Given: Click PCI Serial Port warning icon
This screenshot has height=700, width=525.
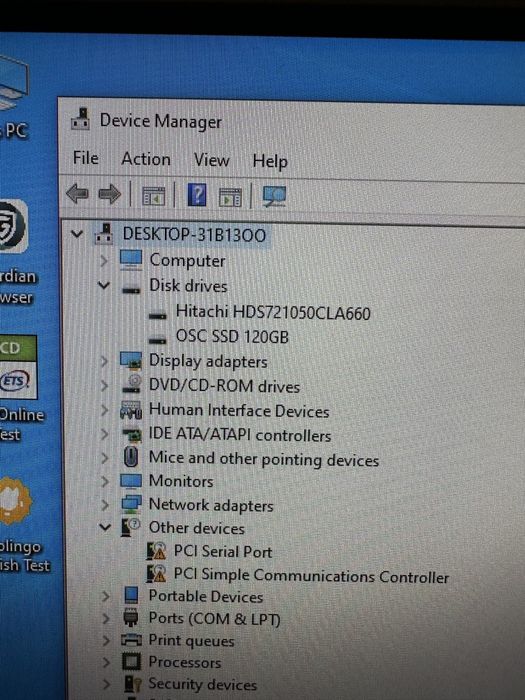Looking at the screenshot, I should [156, 551].
